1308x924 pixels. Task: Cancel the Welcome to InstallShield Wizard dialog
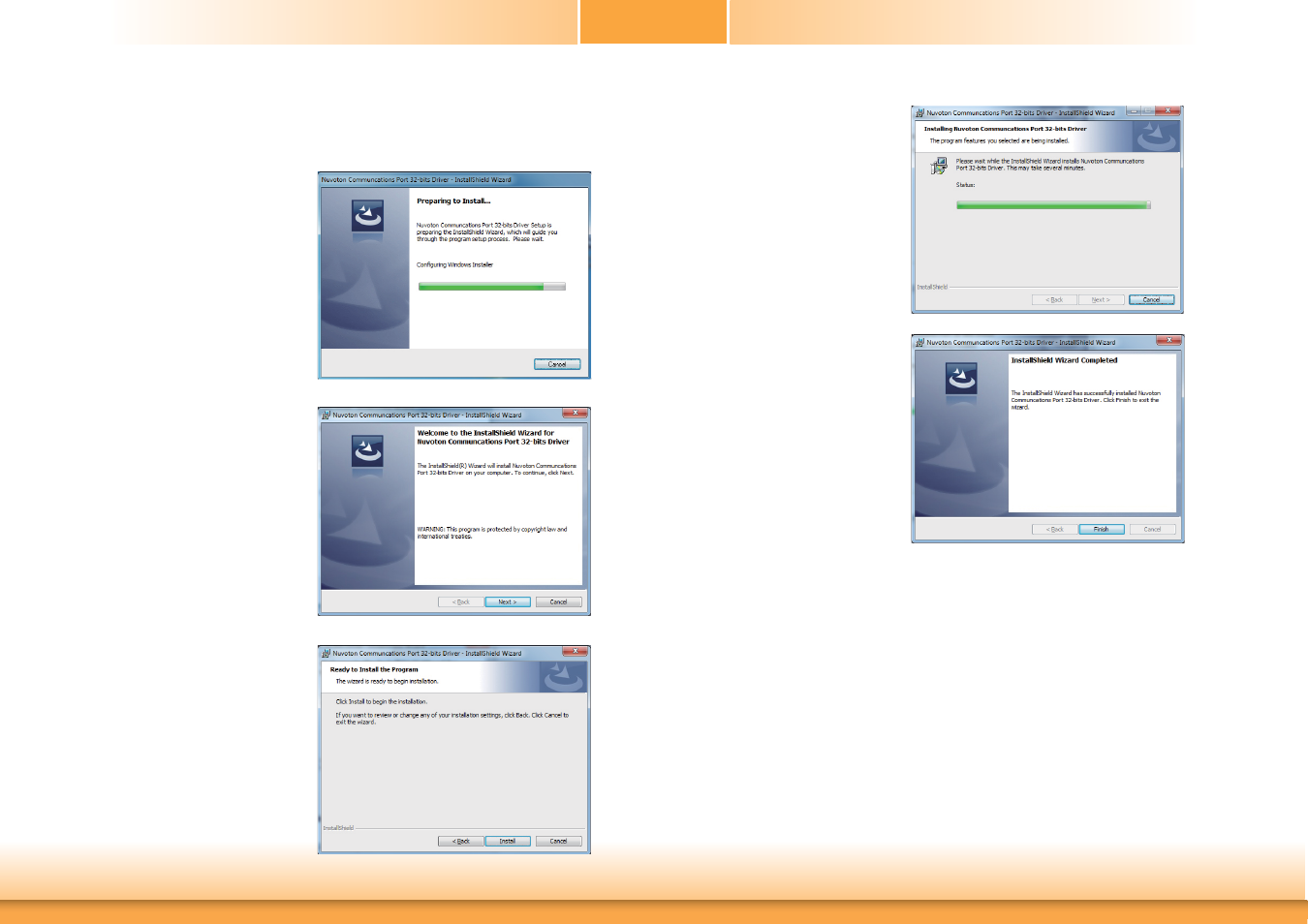[x=559, y=601]
